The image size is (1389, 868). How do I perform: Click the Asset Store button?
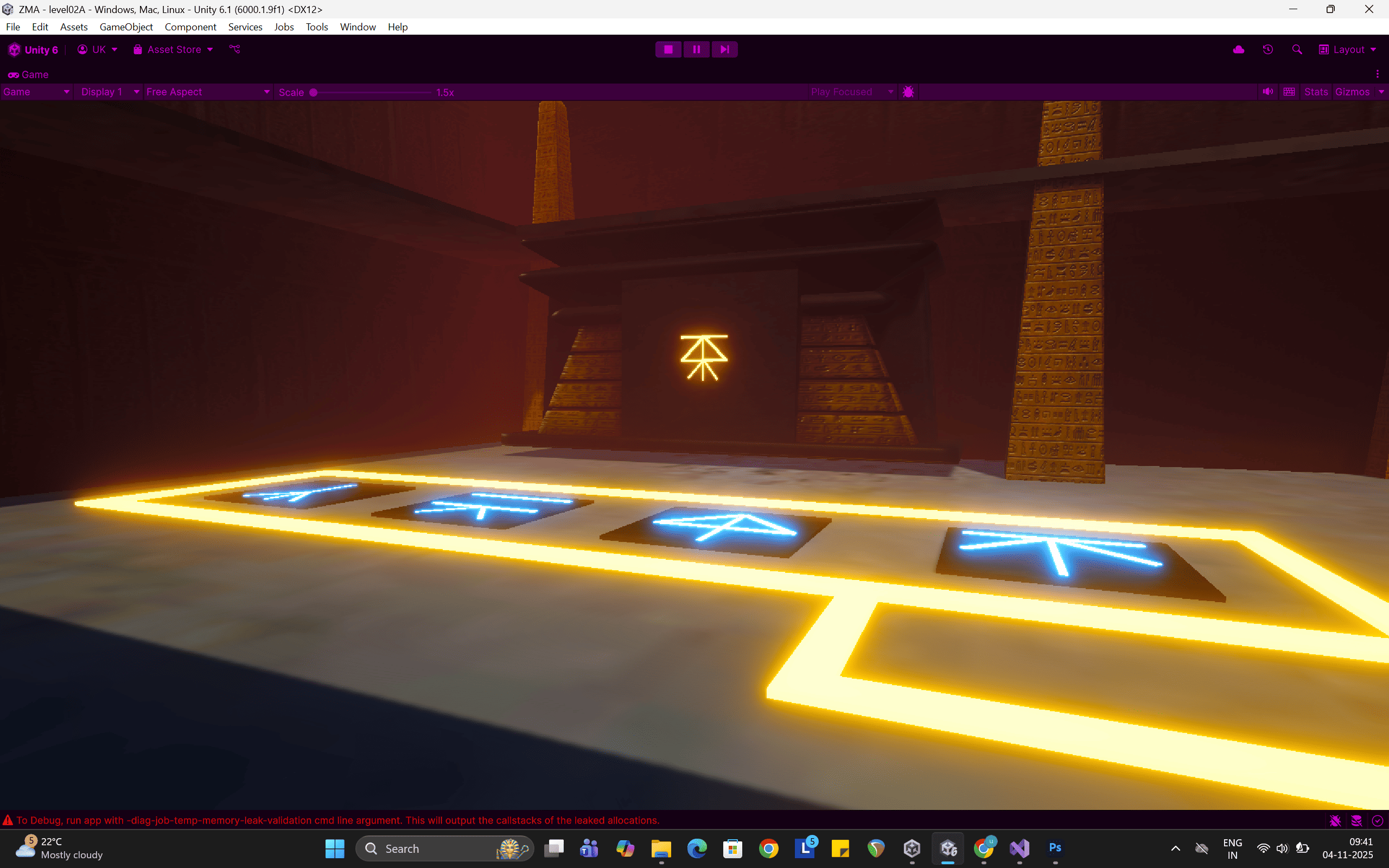click(x=173, y=49)
